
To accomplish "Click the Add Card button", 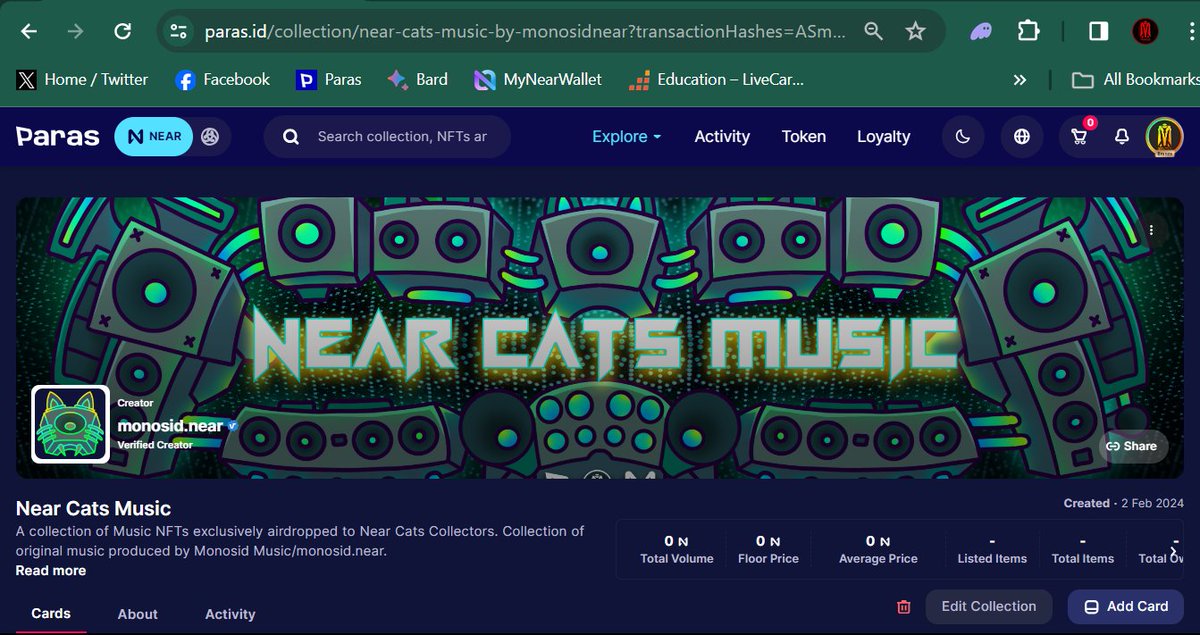I will click(x=1126, y=606).
